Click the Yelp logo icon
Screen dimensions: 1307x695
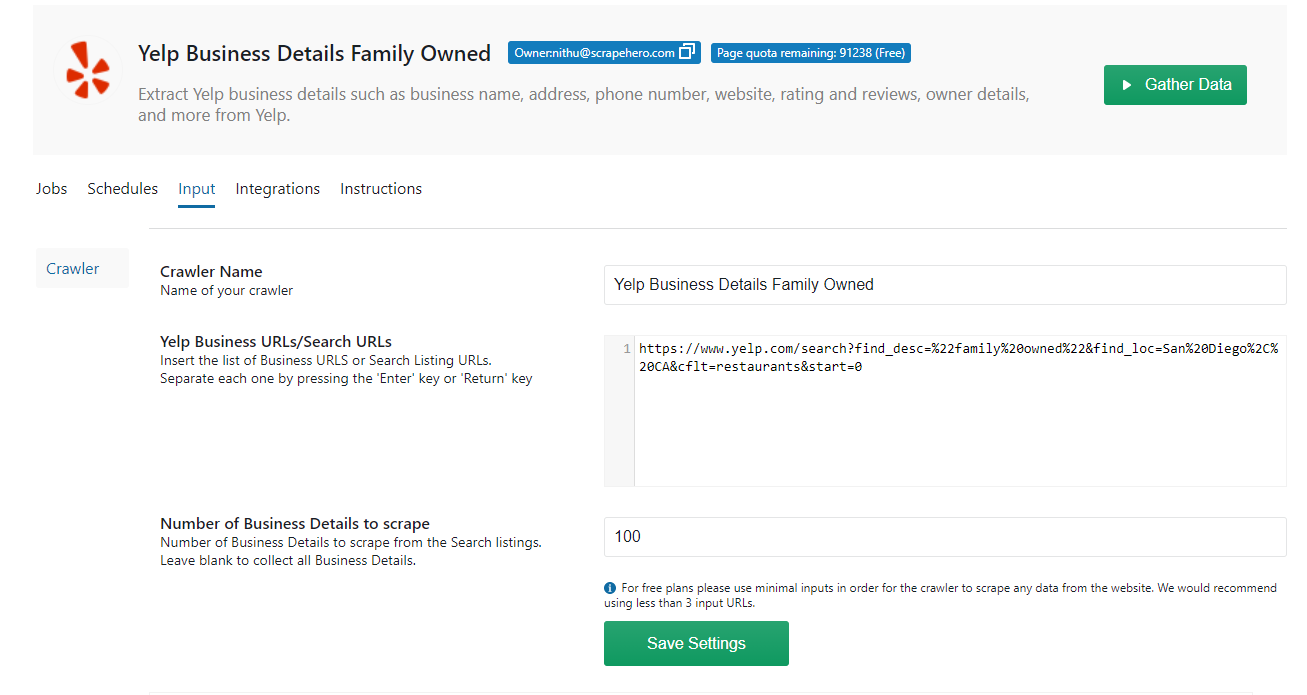click(88, 70)
